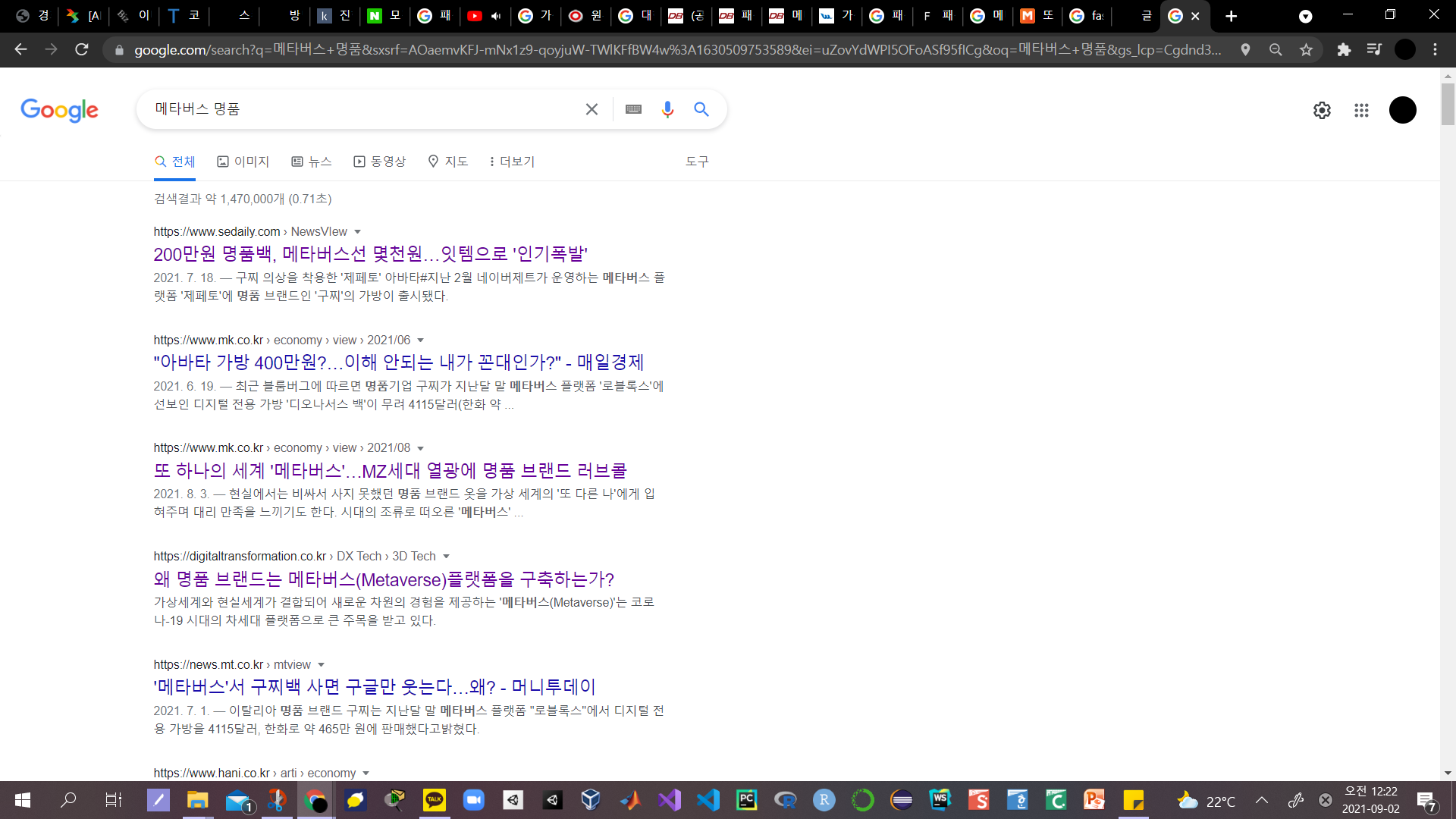Screen dimensions: 1456x819
Task: Open 머니투데이 구찌백 article link
Action: (374, 687)
